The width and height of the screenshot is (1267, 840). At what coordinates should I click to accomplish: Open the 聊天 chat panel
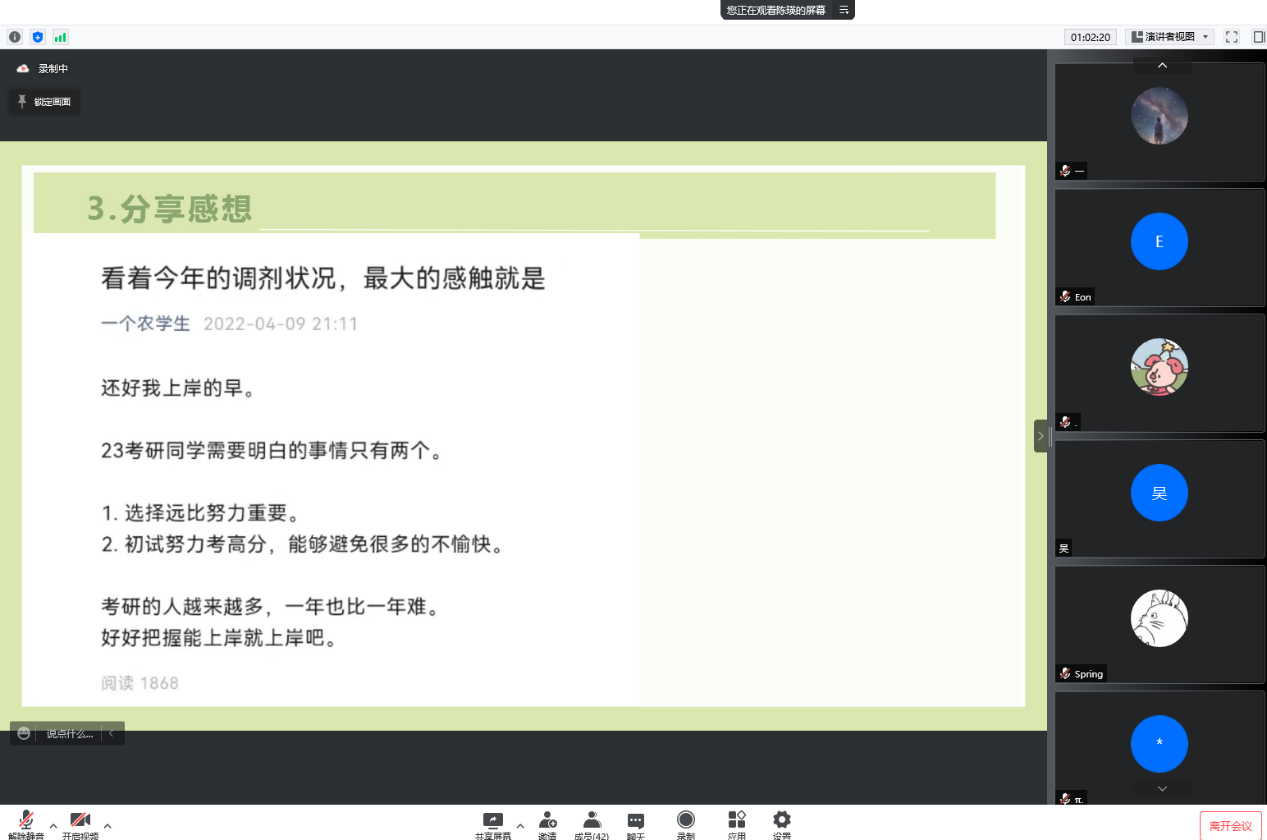pos(636,823)
